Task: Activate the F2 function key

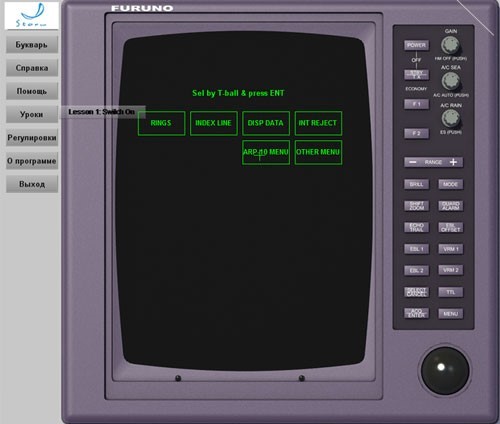Action: coord(416,133)
